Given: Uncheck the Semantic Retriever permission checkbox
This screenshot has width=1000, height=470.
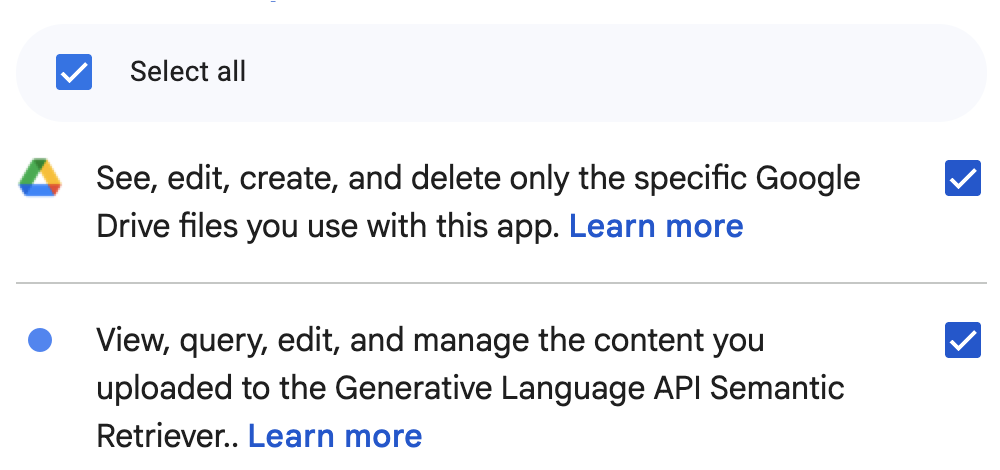Looking at the screenshot, I should (x=962, y=340).
